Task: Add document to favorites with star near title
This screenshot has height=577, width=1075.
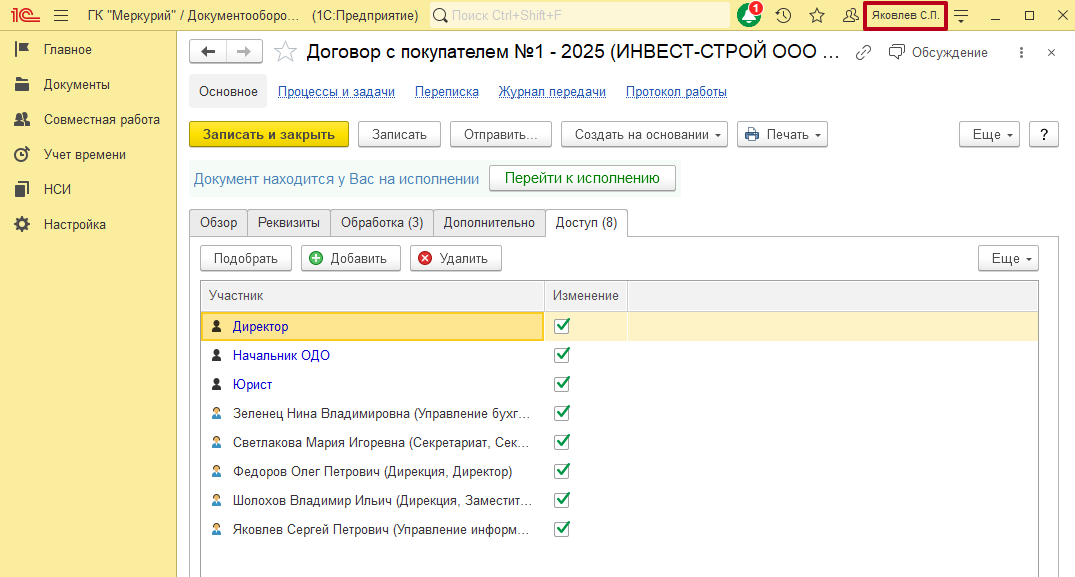Action: click(285, 52)
